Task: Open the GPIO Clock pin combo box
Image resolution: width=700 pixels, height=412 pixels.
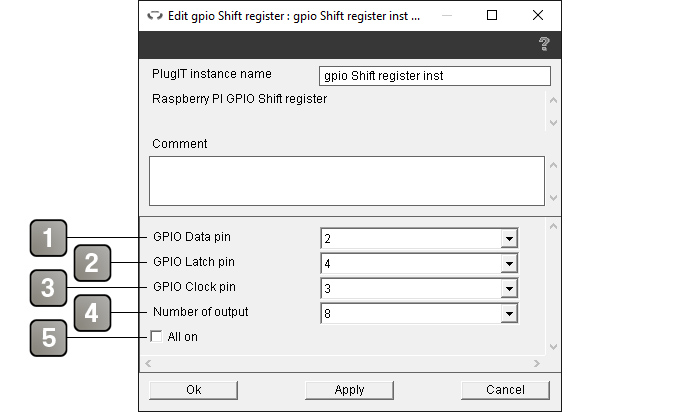Action: click(509, 289)
